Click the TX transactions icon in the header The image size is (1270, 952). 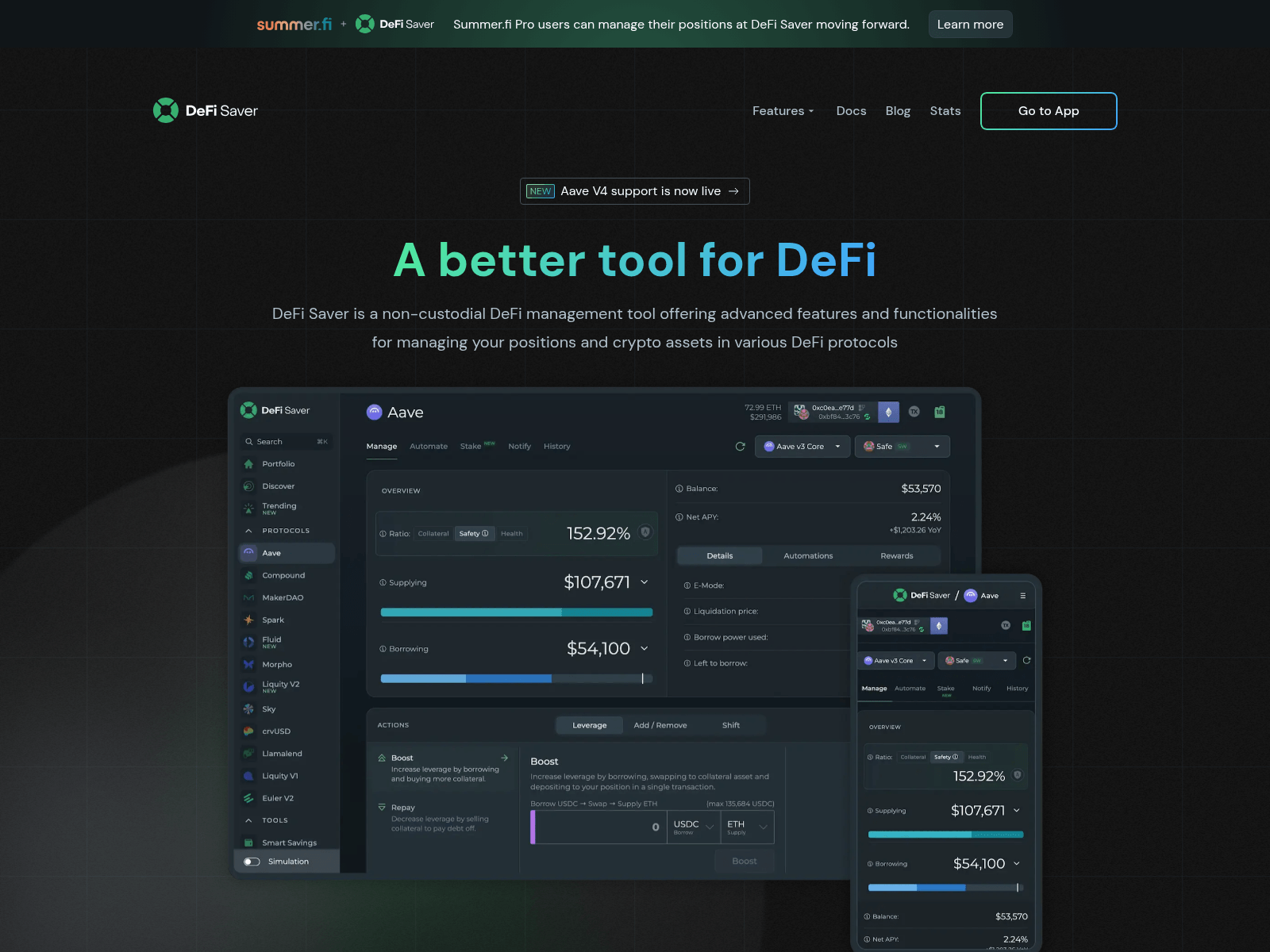tap(914, 412)
